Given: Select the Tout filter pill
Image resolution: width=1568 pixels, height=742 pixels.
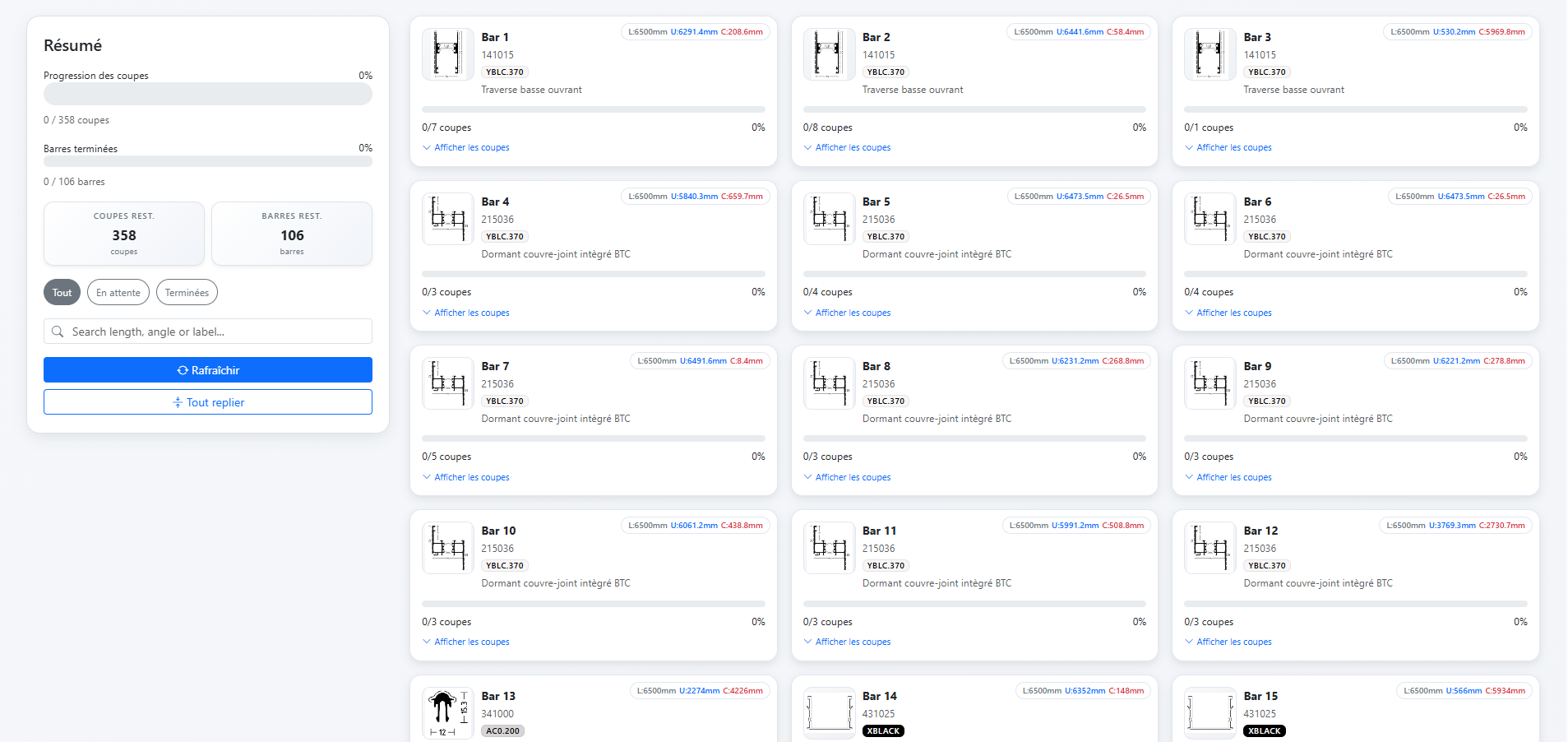Looking at the screenshot, I should [x=62, y=293].
